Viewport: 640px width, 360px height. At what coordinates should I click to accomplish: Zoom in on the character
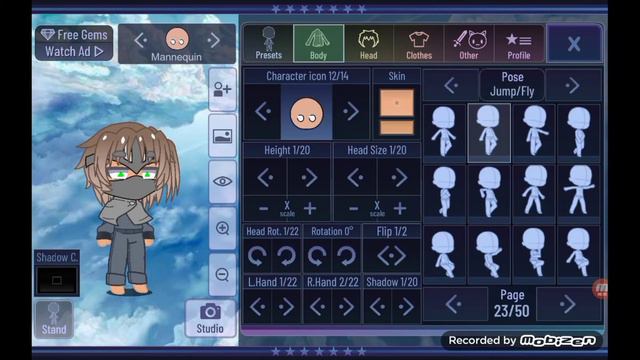222,228
